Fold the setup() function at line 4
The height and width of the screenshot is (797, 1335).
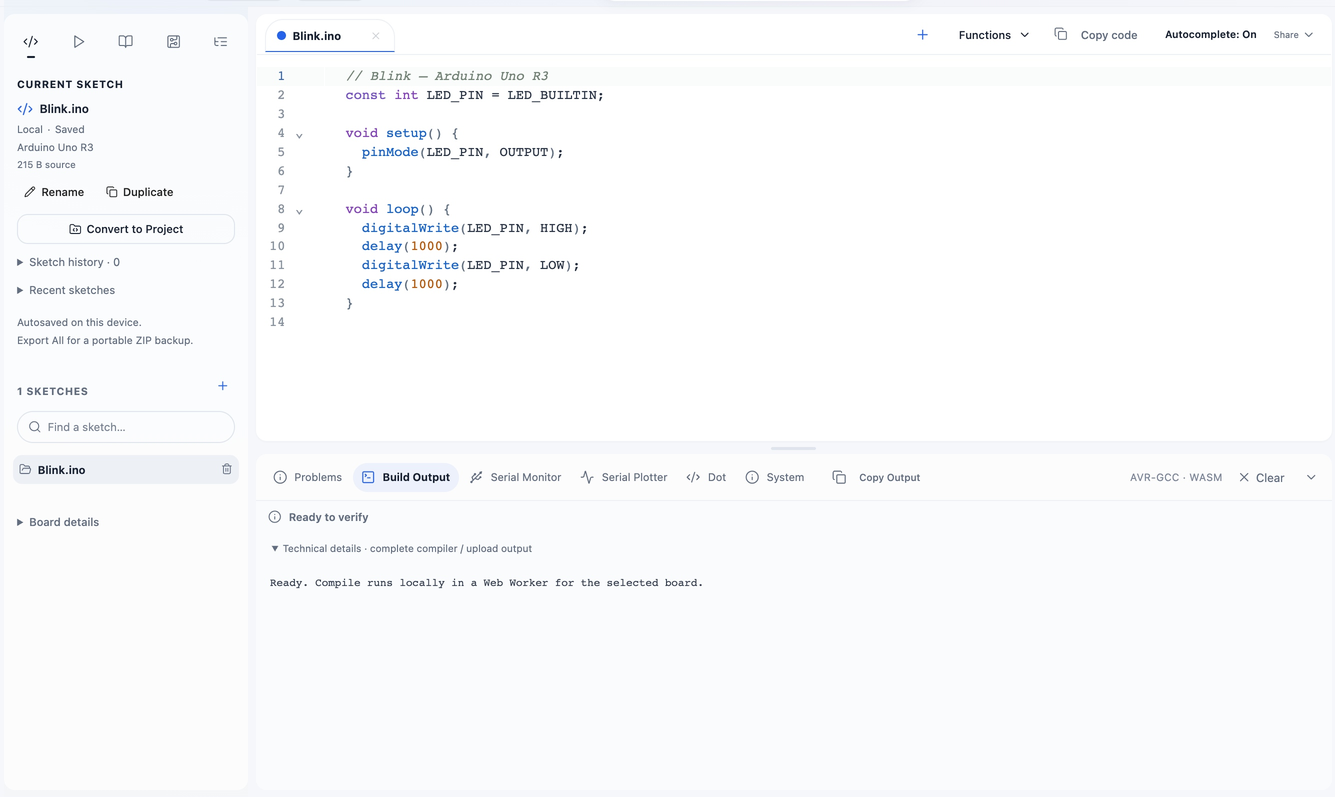coord(299,134)
